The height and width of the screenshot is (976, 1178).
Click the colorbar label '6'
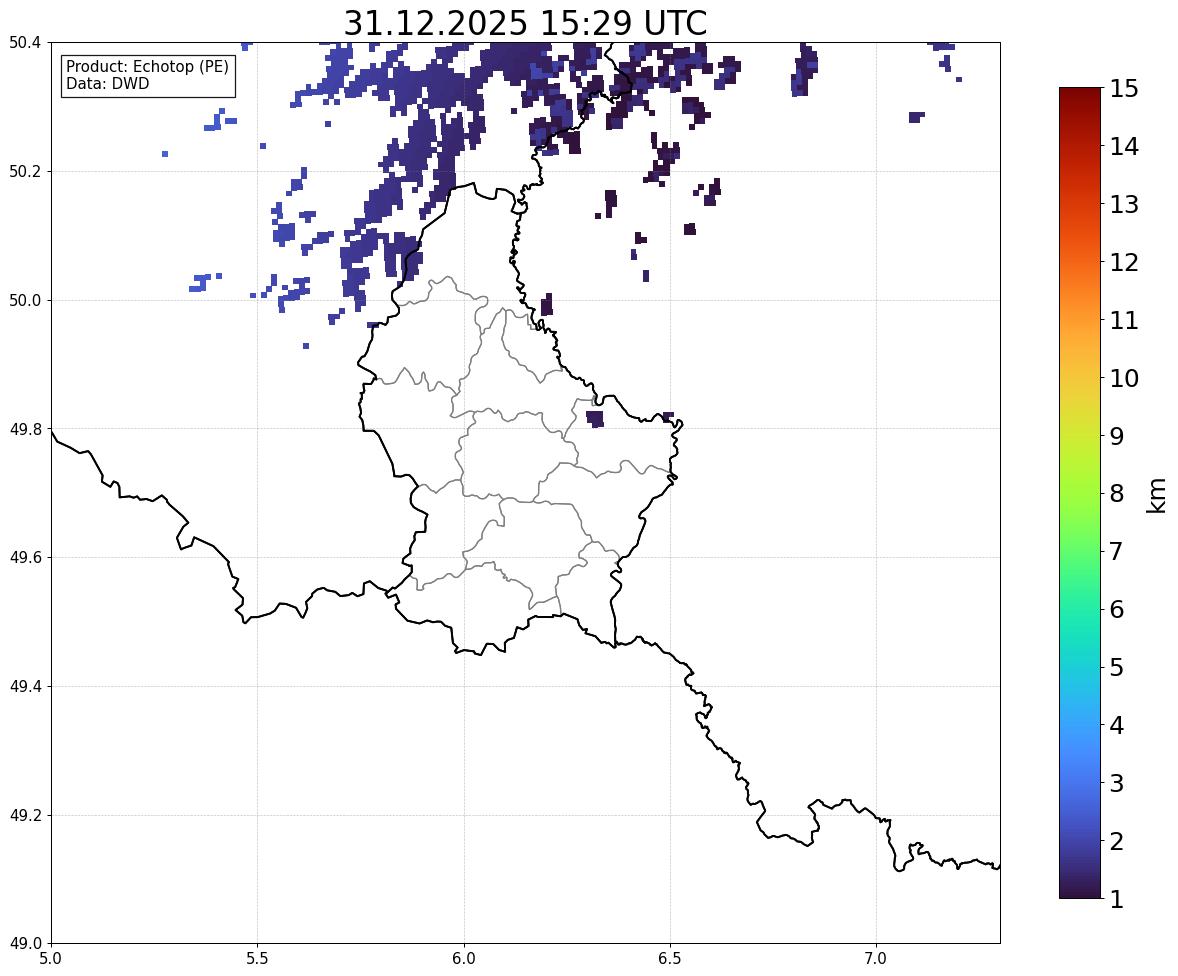tap(1117, 609)
